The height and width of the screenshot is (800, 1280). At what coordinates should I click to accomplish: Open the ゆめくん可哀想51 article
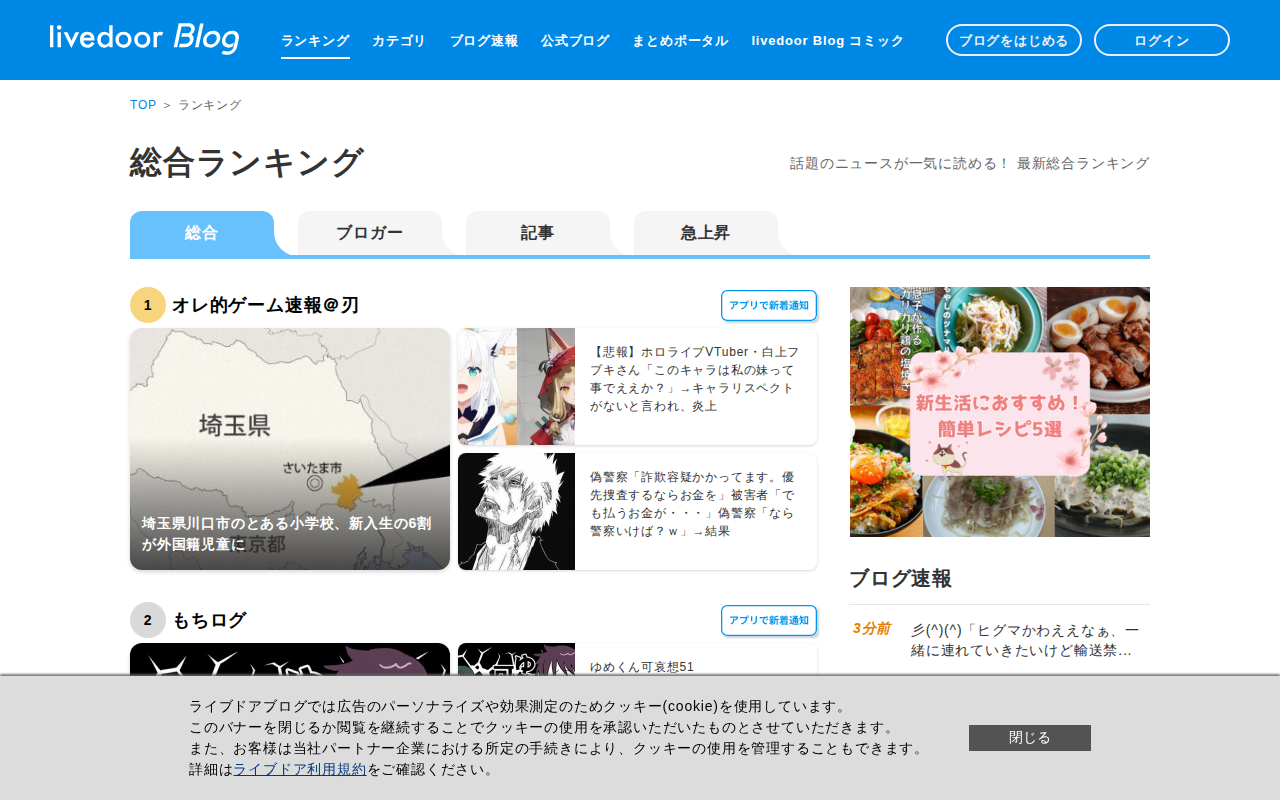pyautogui.click(x=642, y=667)
